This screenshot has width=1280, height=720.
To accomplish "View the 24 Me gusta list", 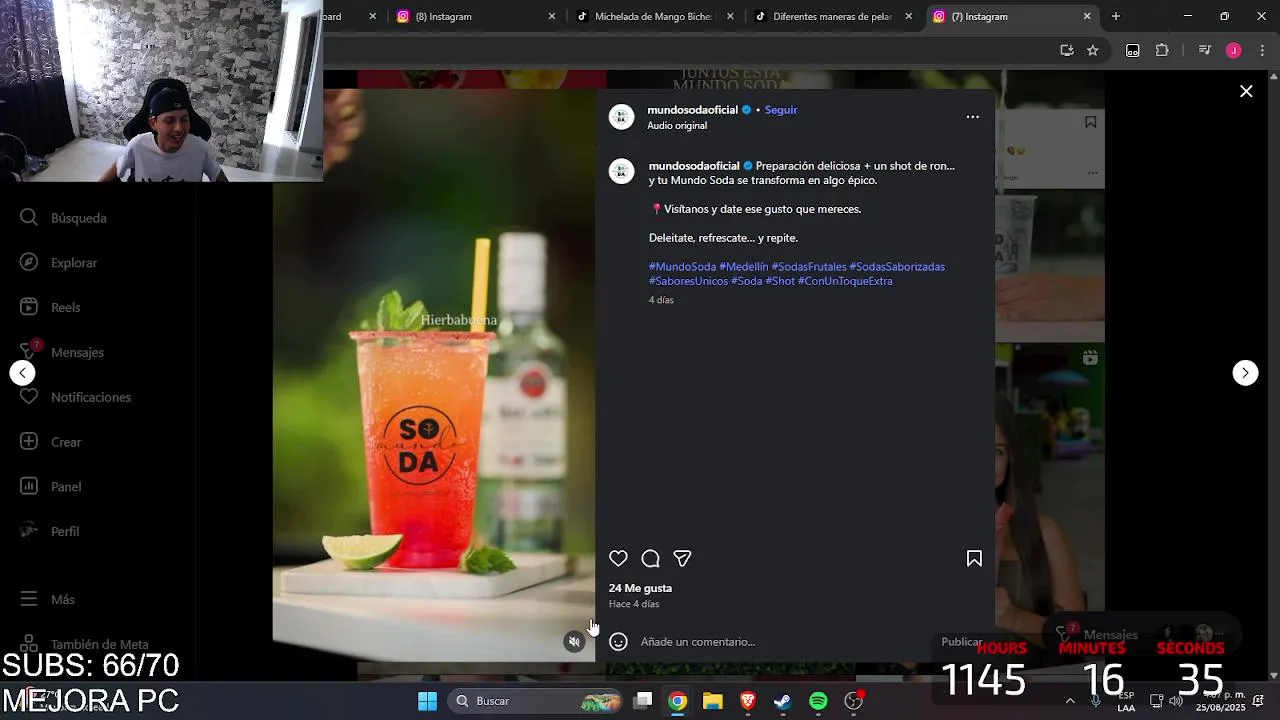I will (640, 588).
